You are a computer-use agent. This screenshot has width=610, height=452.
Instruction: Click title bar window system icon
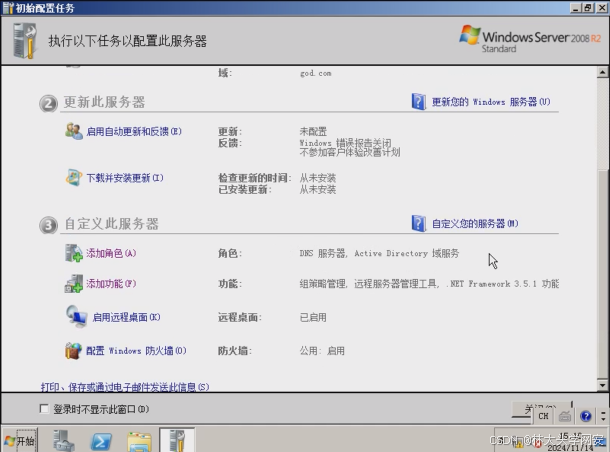[x=8, y=8]
